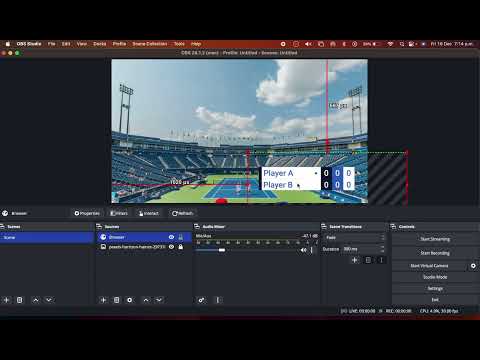
Task: Click Start Virtual Camera
Action: (429, 266)
